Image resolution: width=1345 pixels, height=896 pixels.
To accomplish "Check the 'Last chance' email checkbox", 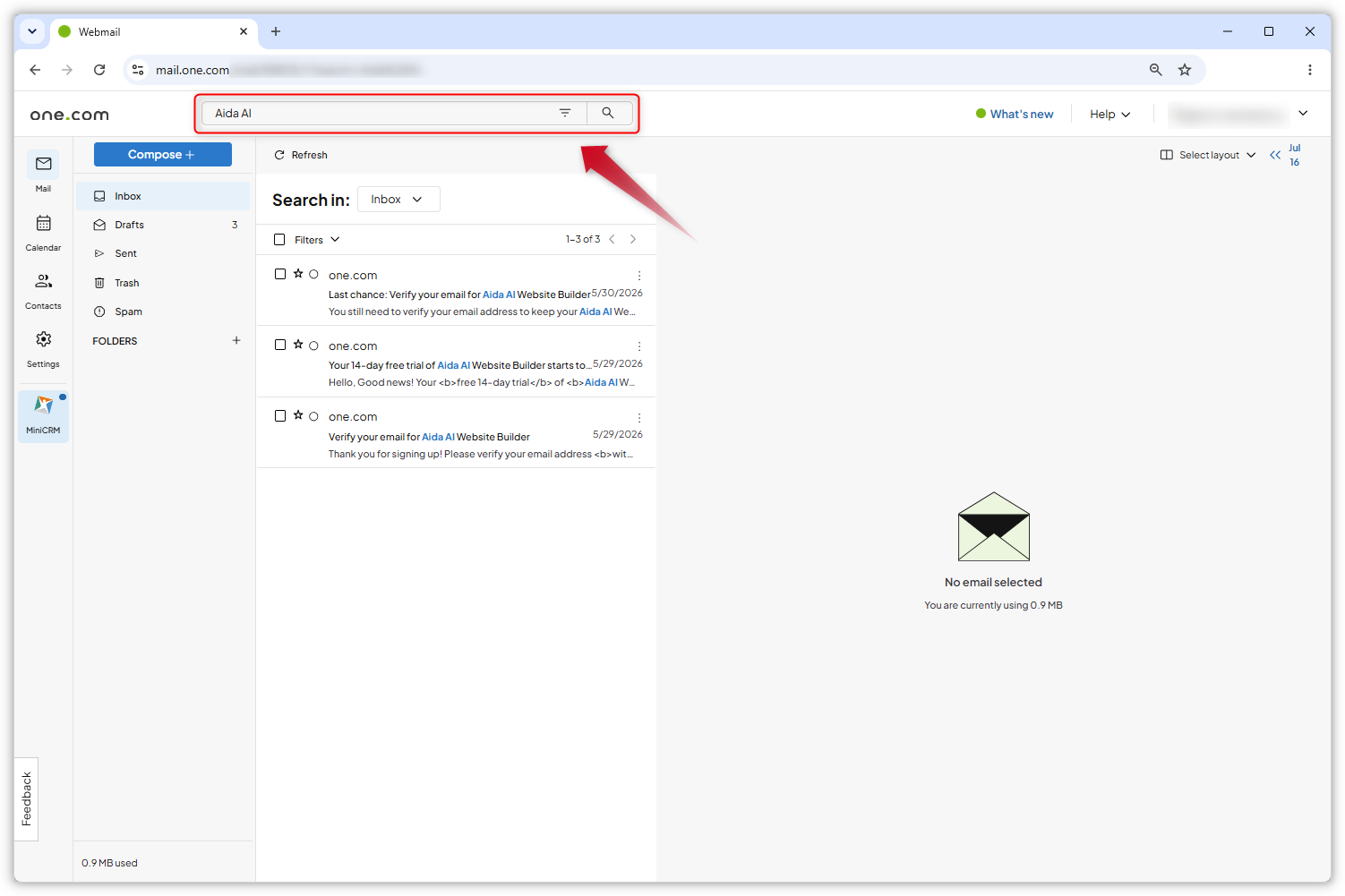I will (x=280, y=274).
